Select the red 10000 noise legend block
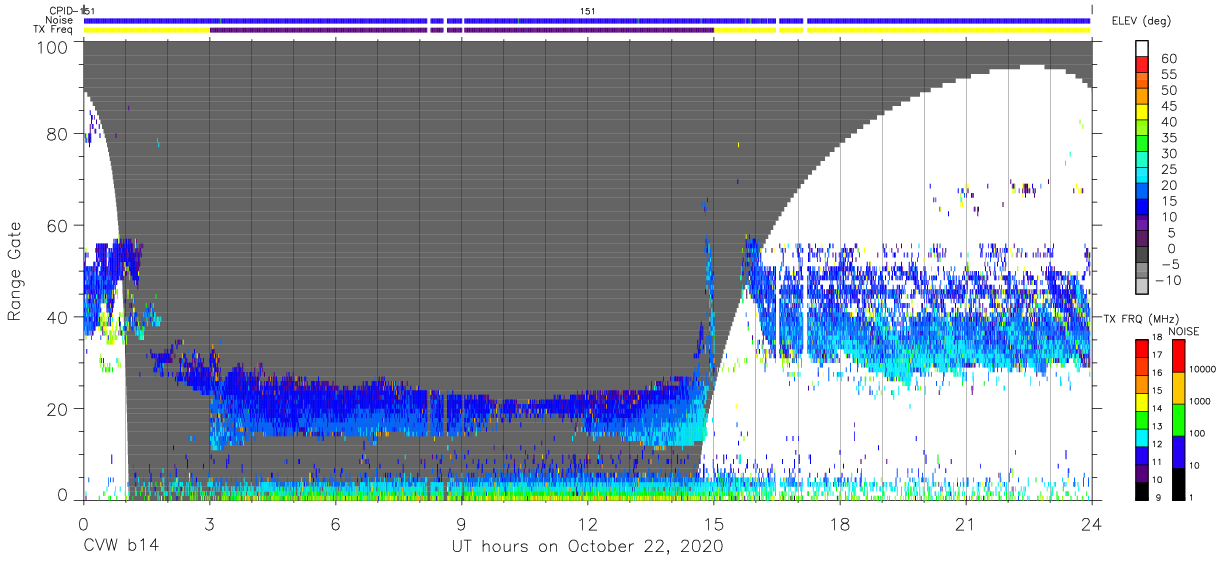The width and height of the screenshot is (1228, 567). 1179,356
